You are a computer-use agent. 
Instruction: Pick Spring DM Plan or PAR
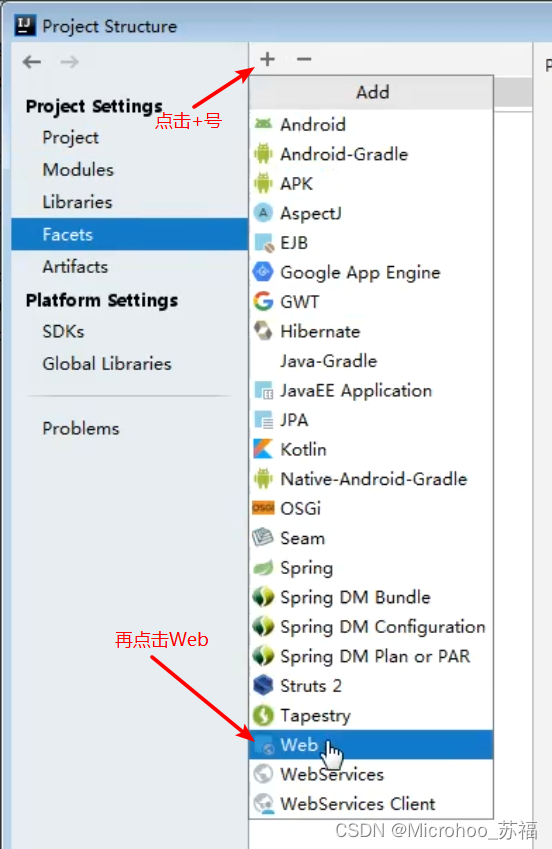371,656
